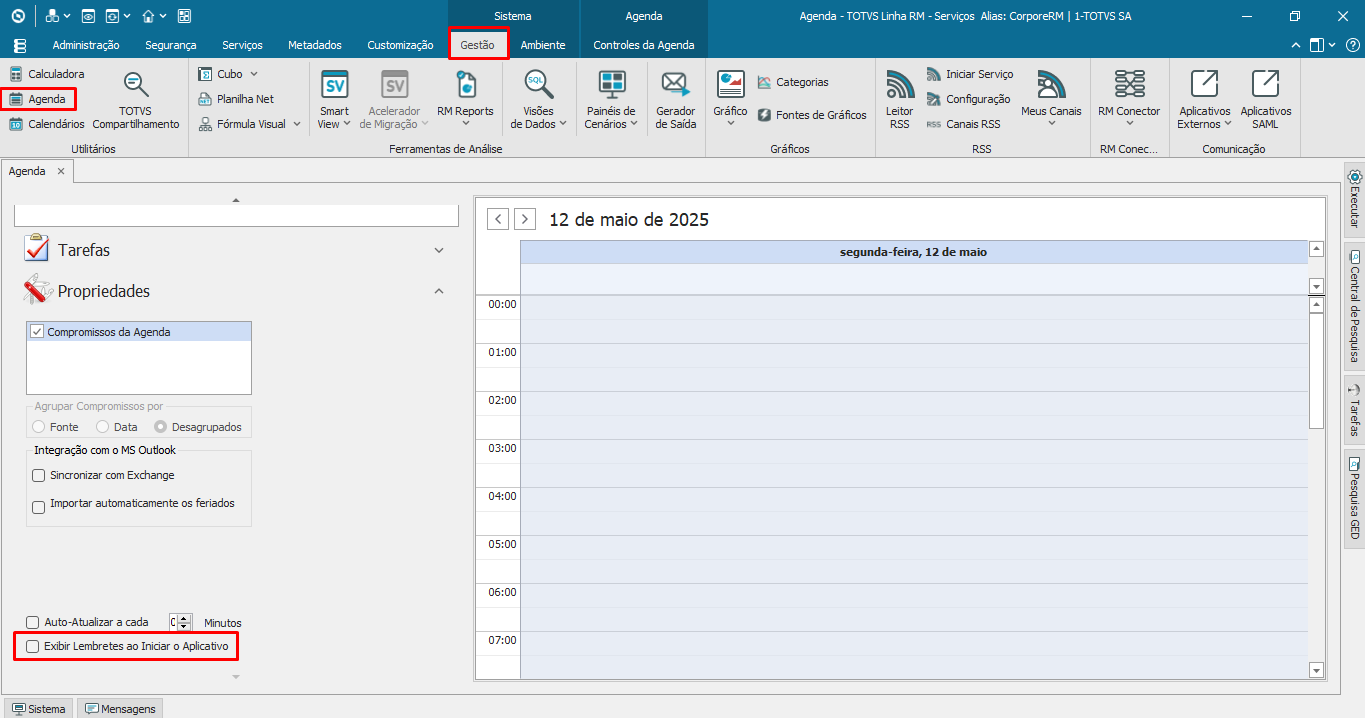Open the Administração ribbon tab

point(86,45)
